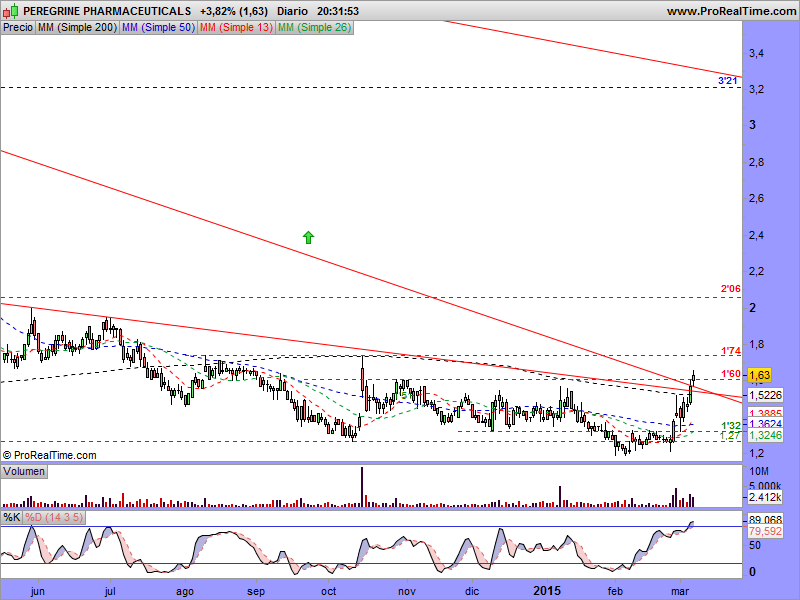Viewport: 800px width, 600px height.
Task: Click the candlestick chart icon beside the title
Action: pyautogui.click(x=11, y=11)
